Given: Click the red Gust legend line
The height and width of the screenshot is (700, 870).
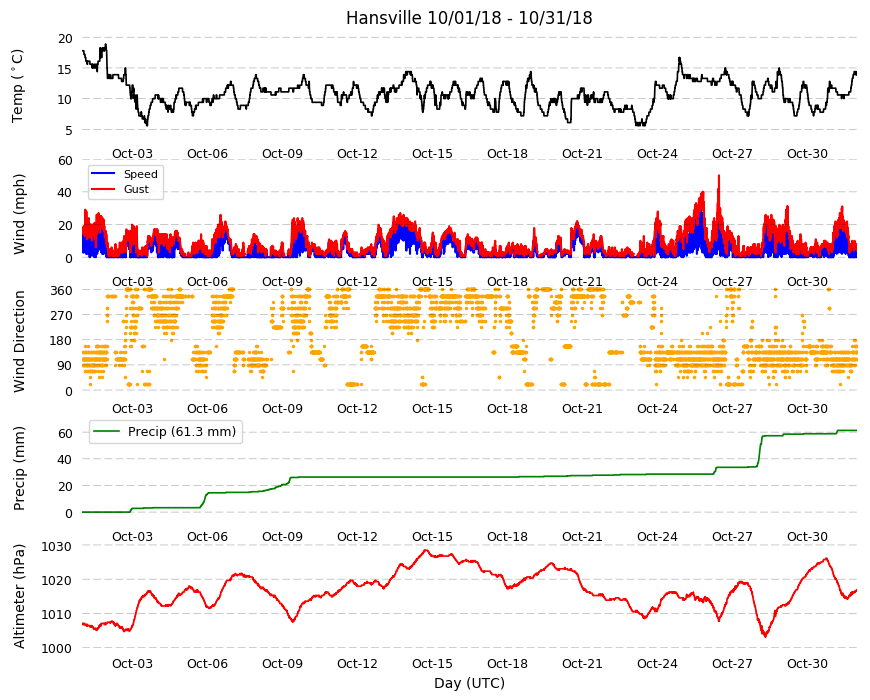Looking at the screenshot, I should (x=103, y=189).
